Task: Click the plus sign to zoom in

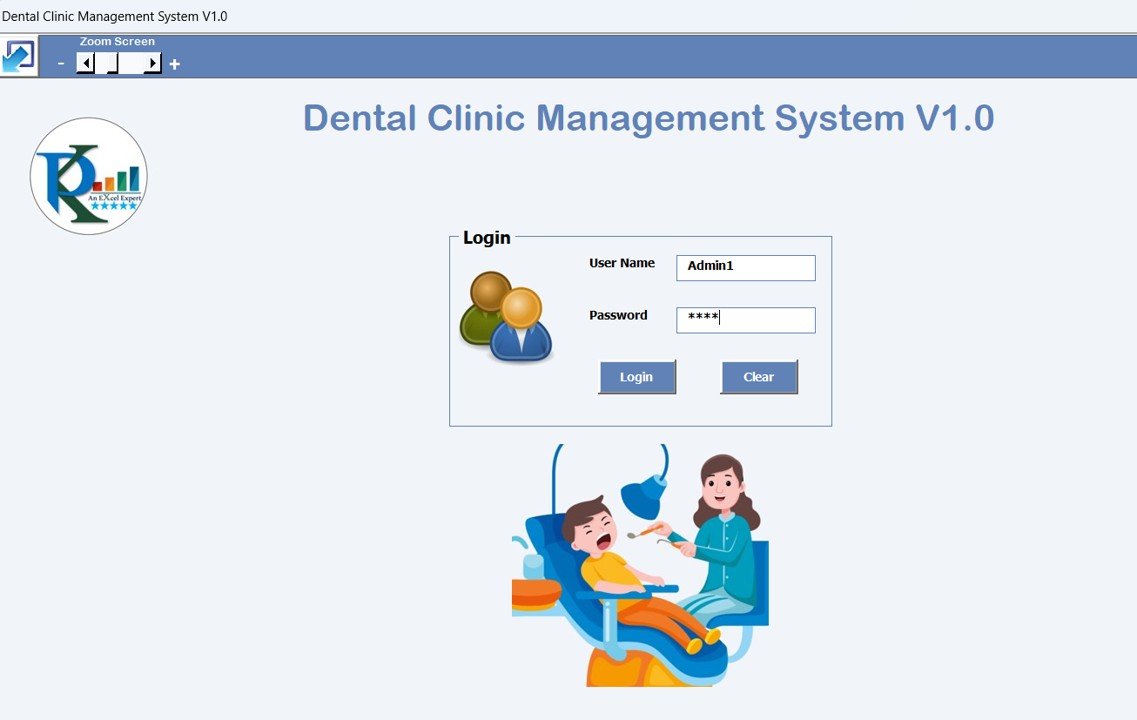Action: [x=175, y=65]
